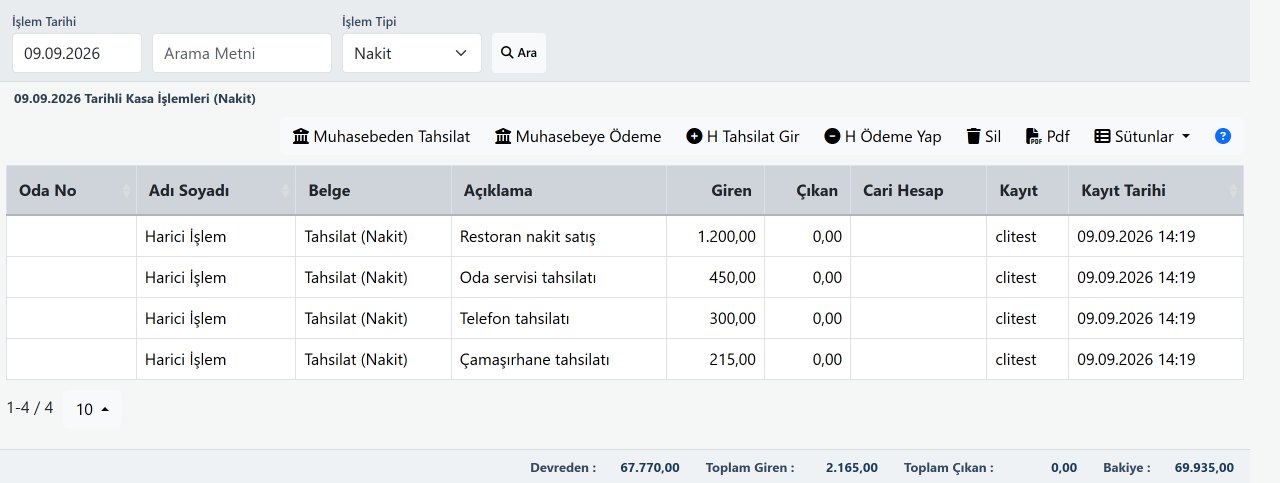Click the date in Oda servisi row
Viewport: 1280px width, 483px height.
click(1136, 277)
